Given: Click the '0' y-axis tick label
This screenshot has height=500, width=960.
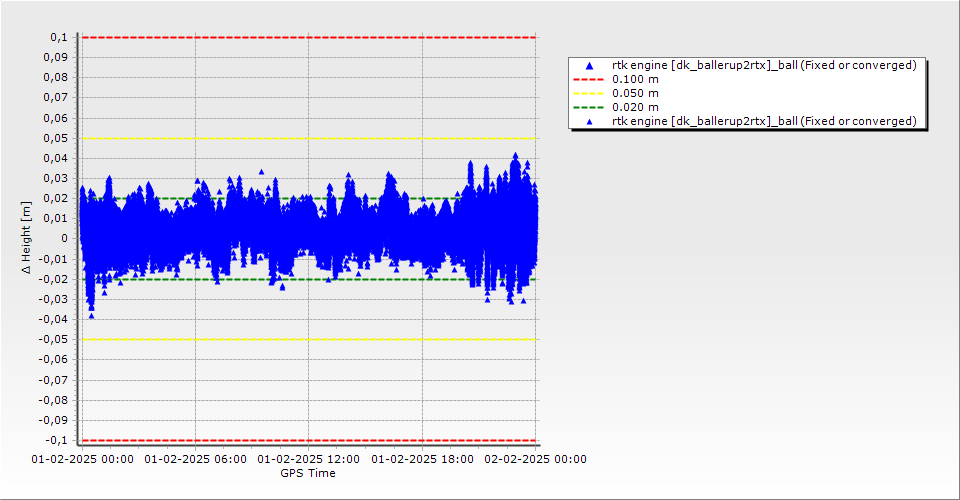Looking at the screenshot, I should tap(65, 239).
